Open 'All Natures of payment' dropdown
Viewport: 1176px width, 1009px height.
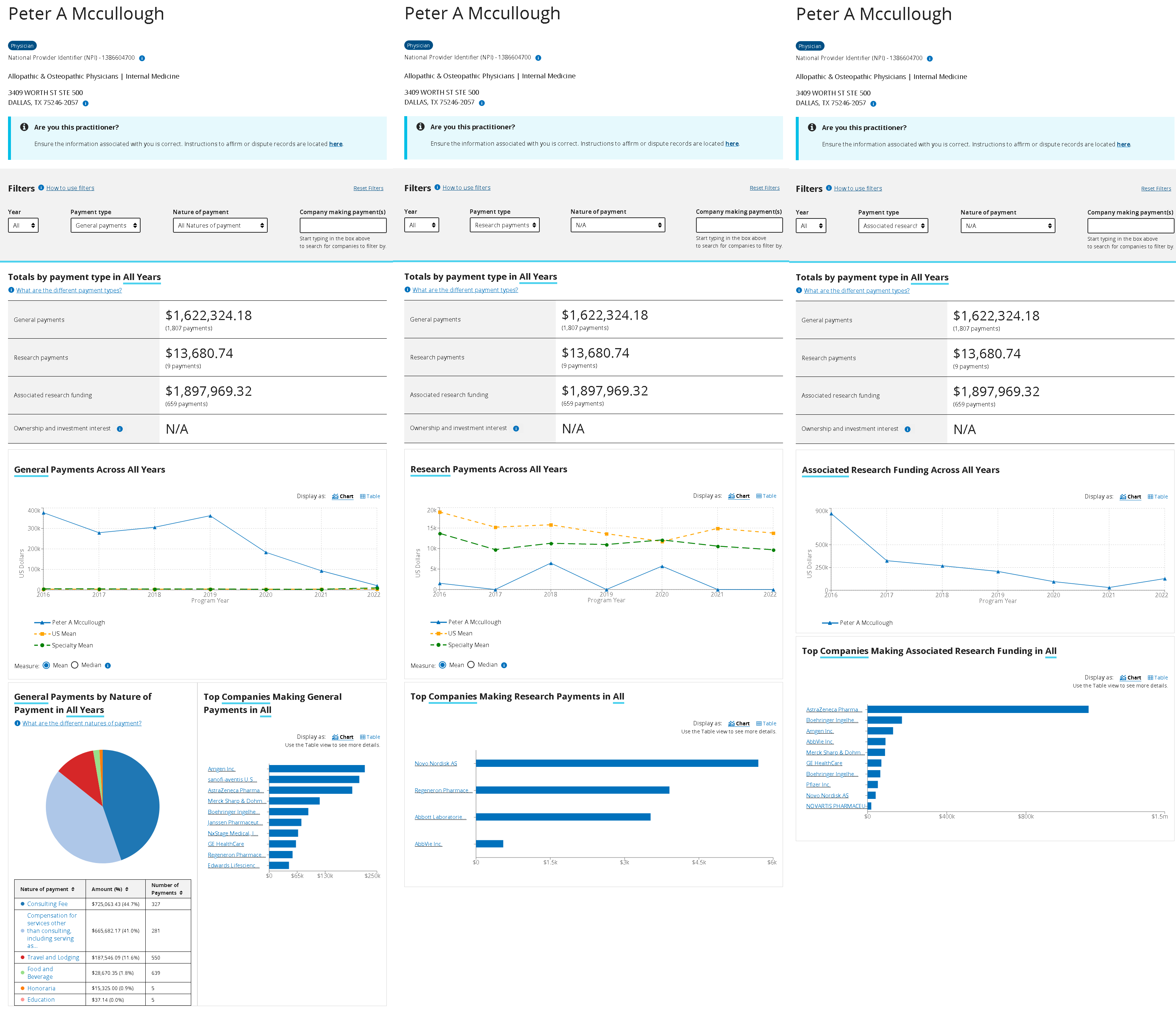point(220,225)
